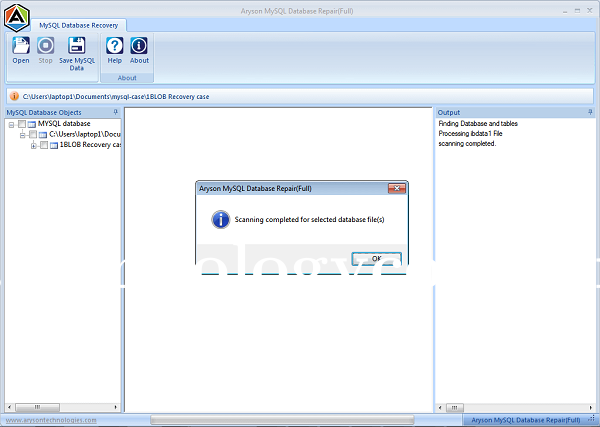Minimize the Aryson main window
600x427 pixels.
(x=565, y=11)
